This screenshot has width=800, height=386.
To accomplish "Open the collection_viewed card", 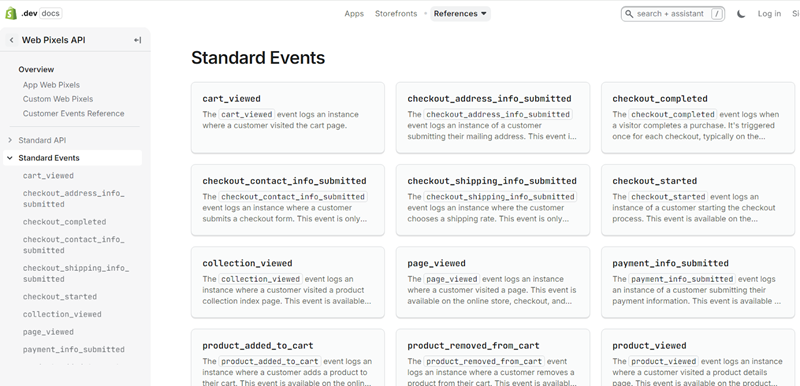I will (288, 282).
